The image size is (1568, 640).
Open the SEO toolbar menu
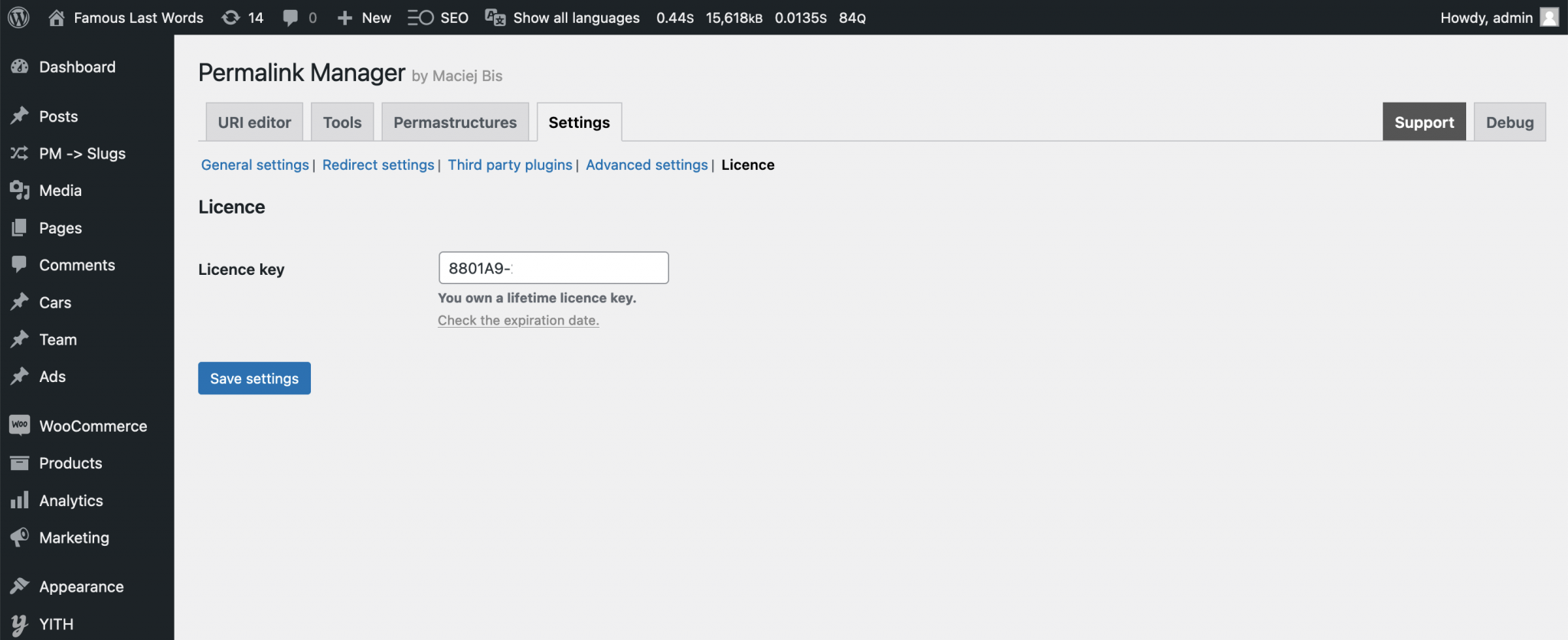438,18
